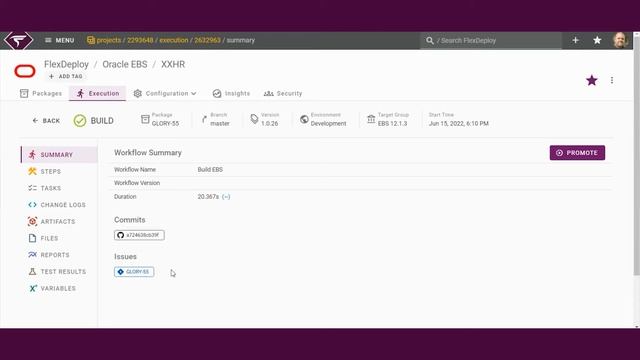The width and height of the screenshot is (640, 360).
Task: Toggle the purple favorite star
Action: click(x=592, y=80)
